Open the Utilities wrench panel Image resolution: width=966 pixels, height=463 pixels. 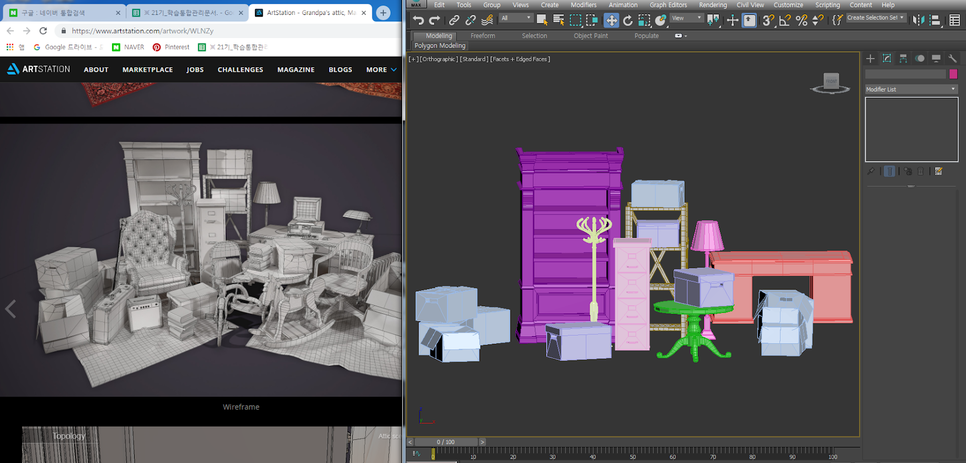click(952, 58)
